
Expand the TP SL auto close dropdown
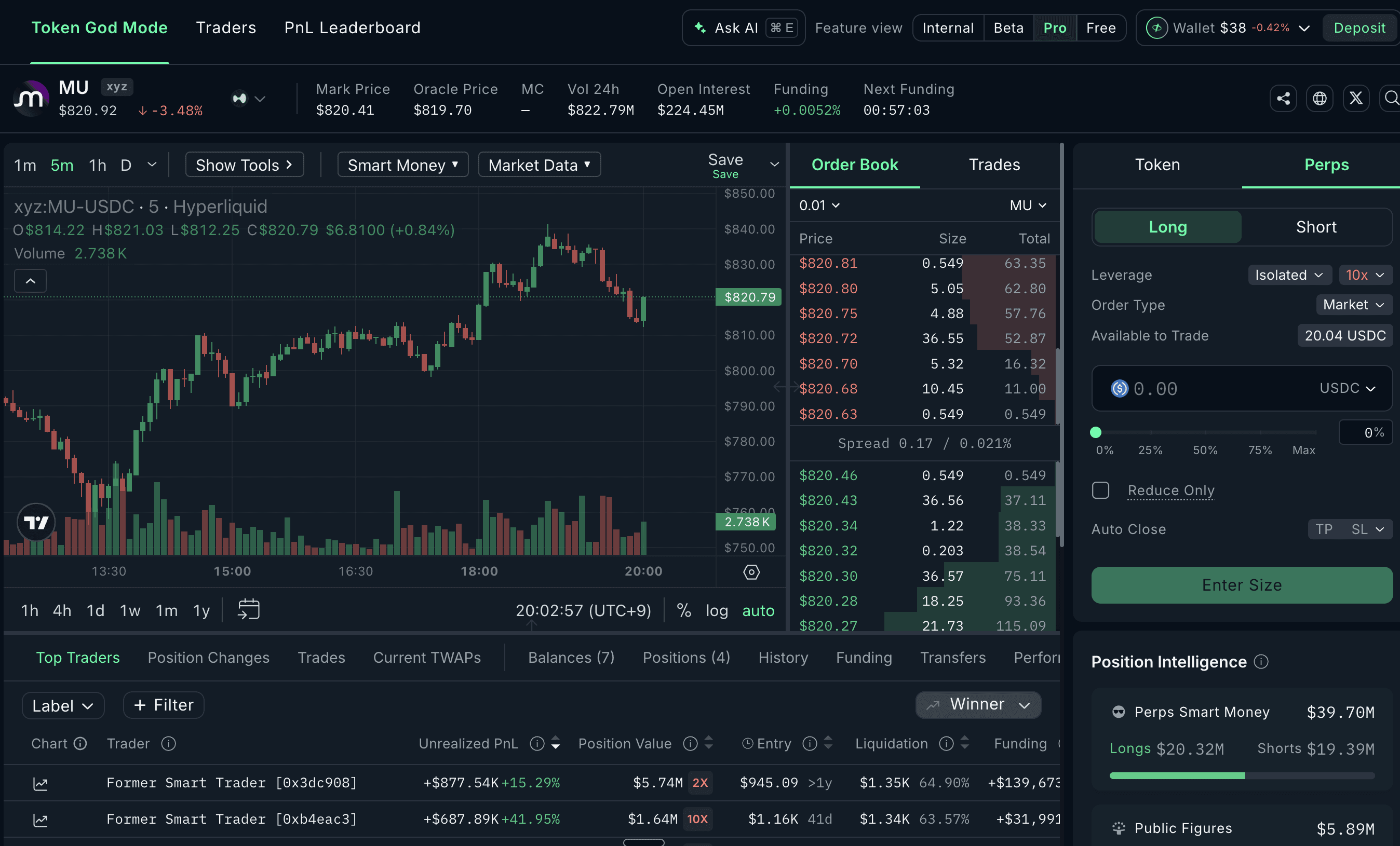point(1350,529)
